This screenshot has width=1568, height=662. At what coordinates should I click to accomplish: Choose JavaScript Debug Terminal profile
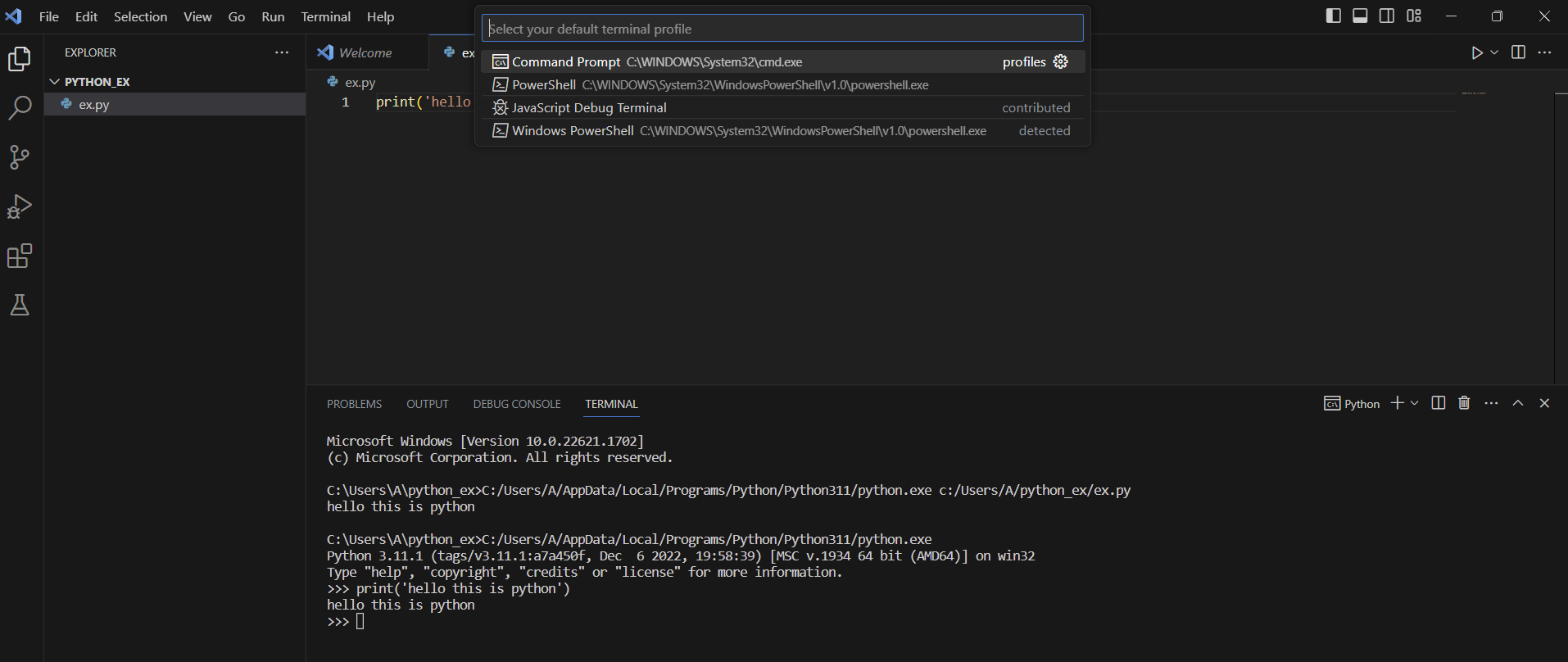pos(782,107)
